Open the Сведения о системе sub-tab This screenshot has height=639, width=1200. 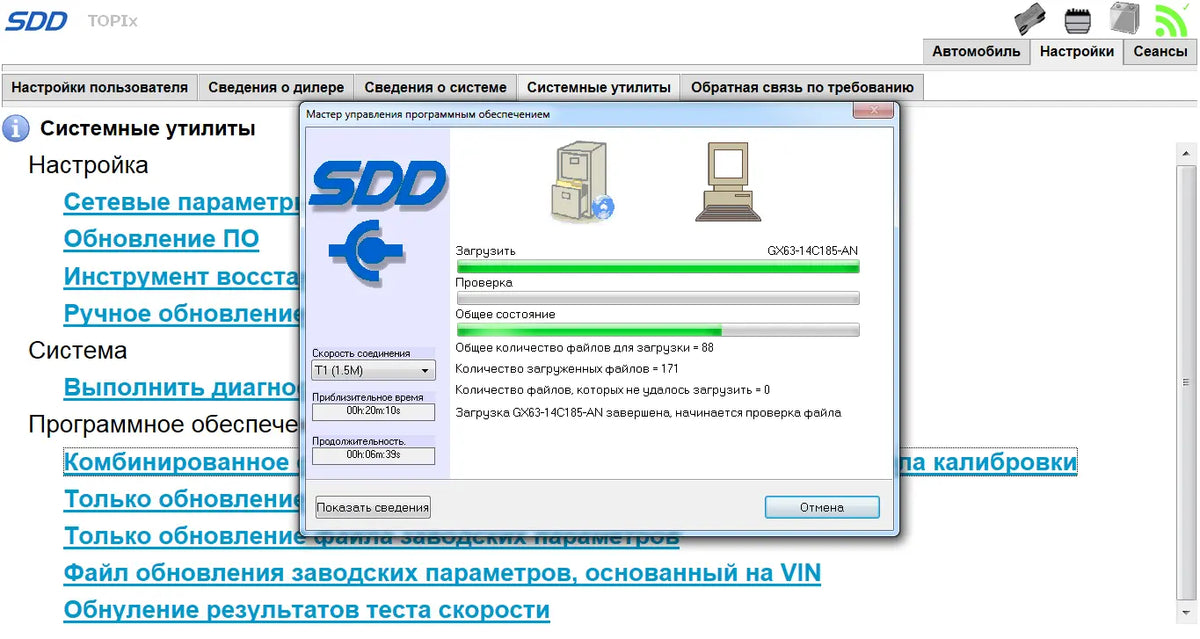436,88
